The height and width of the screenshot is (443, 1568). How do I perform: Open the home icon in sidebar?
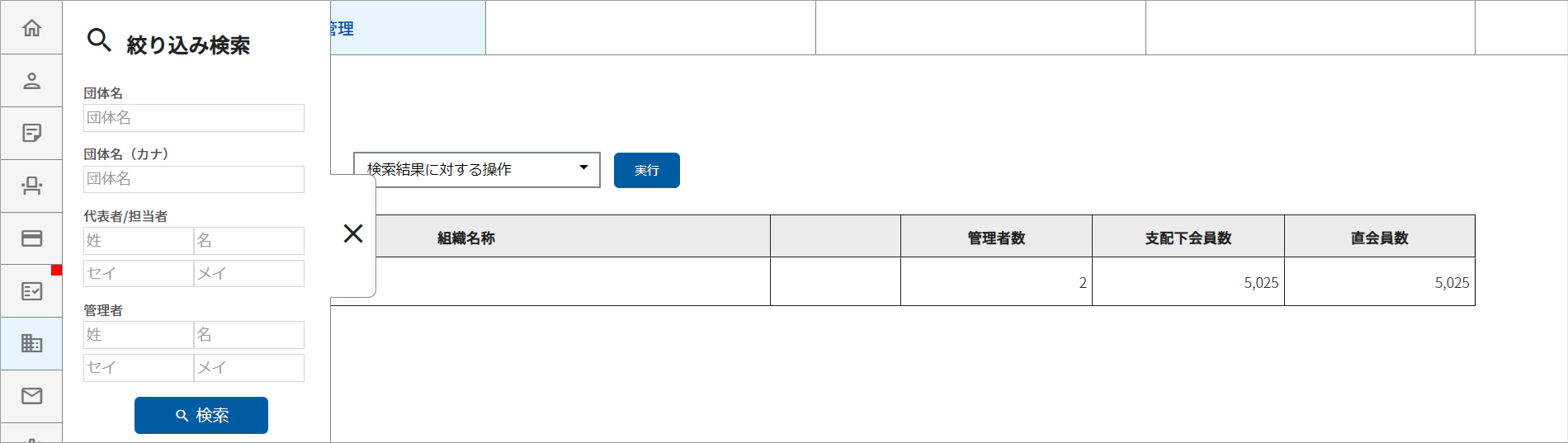pyautogui.click(x=31, y=28)
